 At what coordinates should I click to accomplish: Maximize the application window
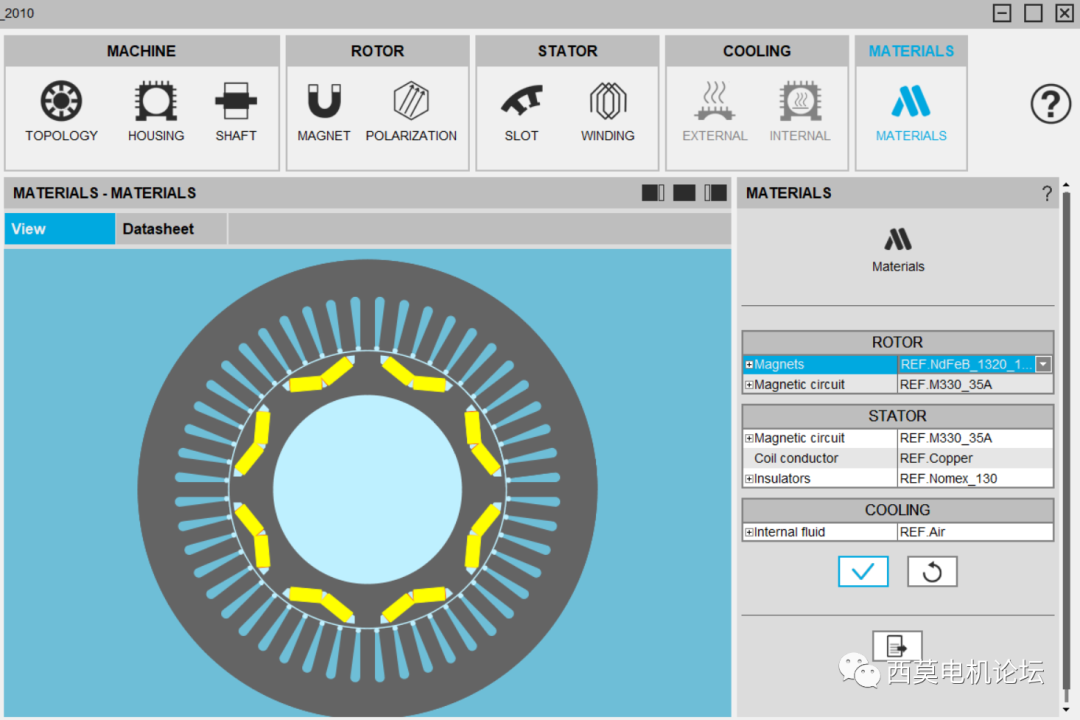(1033, 13)
